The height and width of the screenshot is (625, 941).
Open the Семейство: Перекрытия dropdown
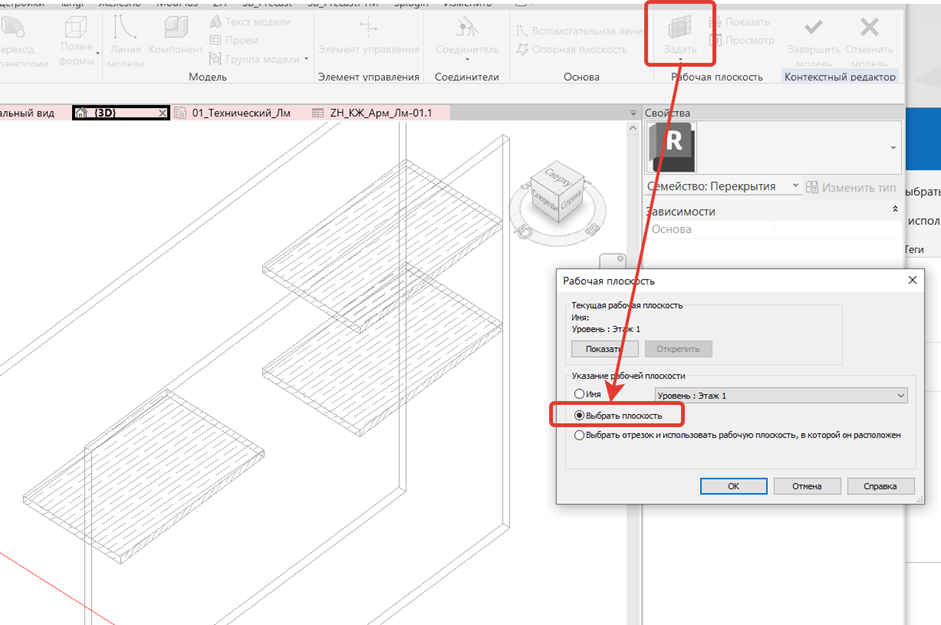(723, 186)
